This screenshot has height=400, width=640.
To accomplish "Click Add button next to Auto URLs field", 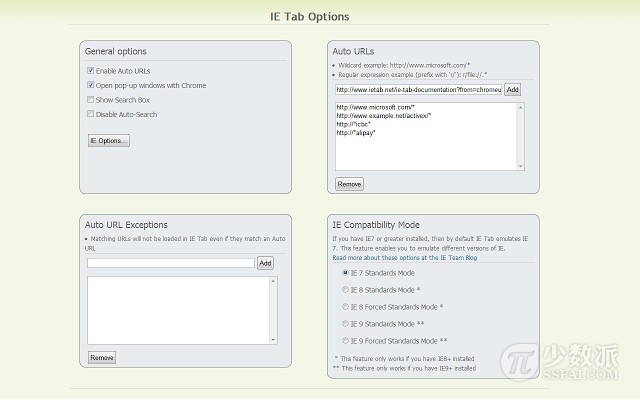I will point(512,90).
